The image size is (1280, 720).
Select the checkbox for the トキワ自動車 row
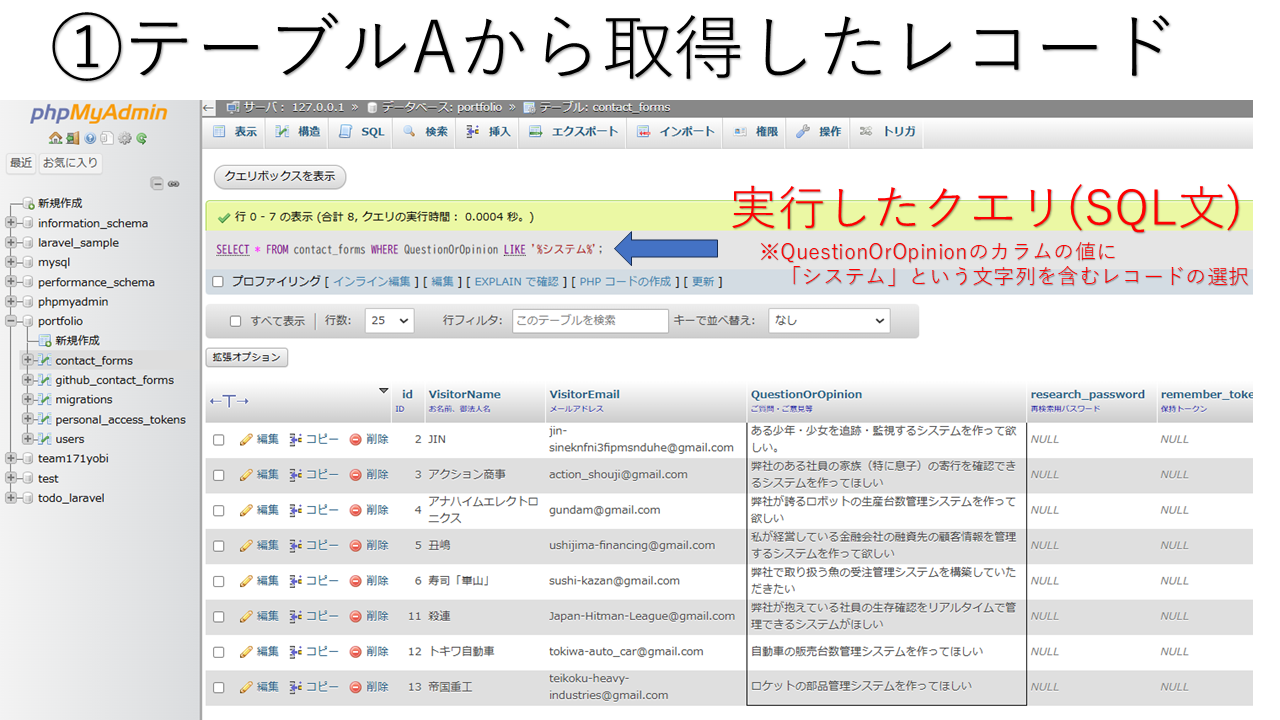[219, 651]
